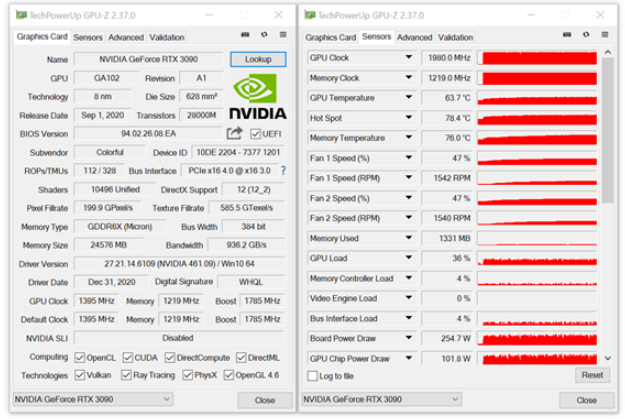Click screenshot camera icon in Sensors window
Viewport: 625px width, 419px height.
(567, 35)
